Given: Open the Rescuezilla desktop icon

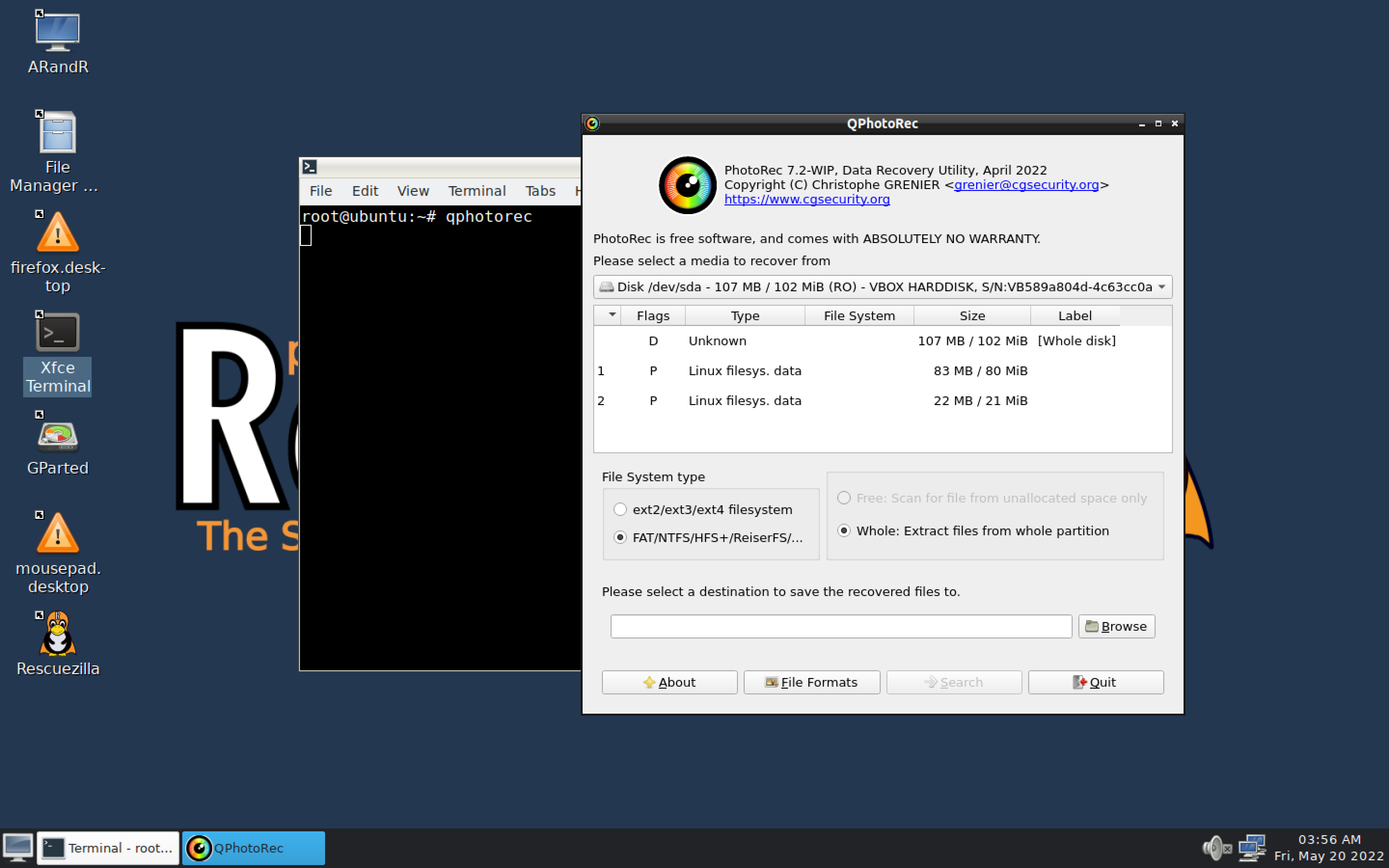Looking at the screenshot, I should click(57, 634).
